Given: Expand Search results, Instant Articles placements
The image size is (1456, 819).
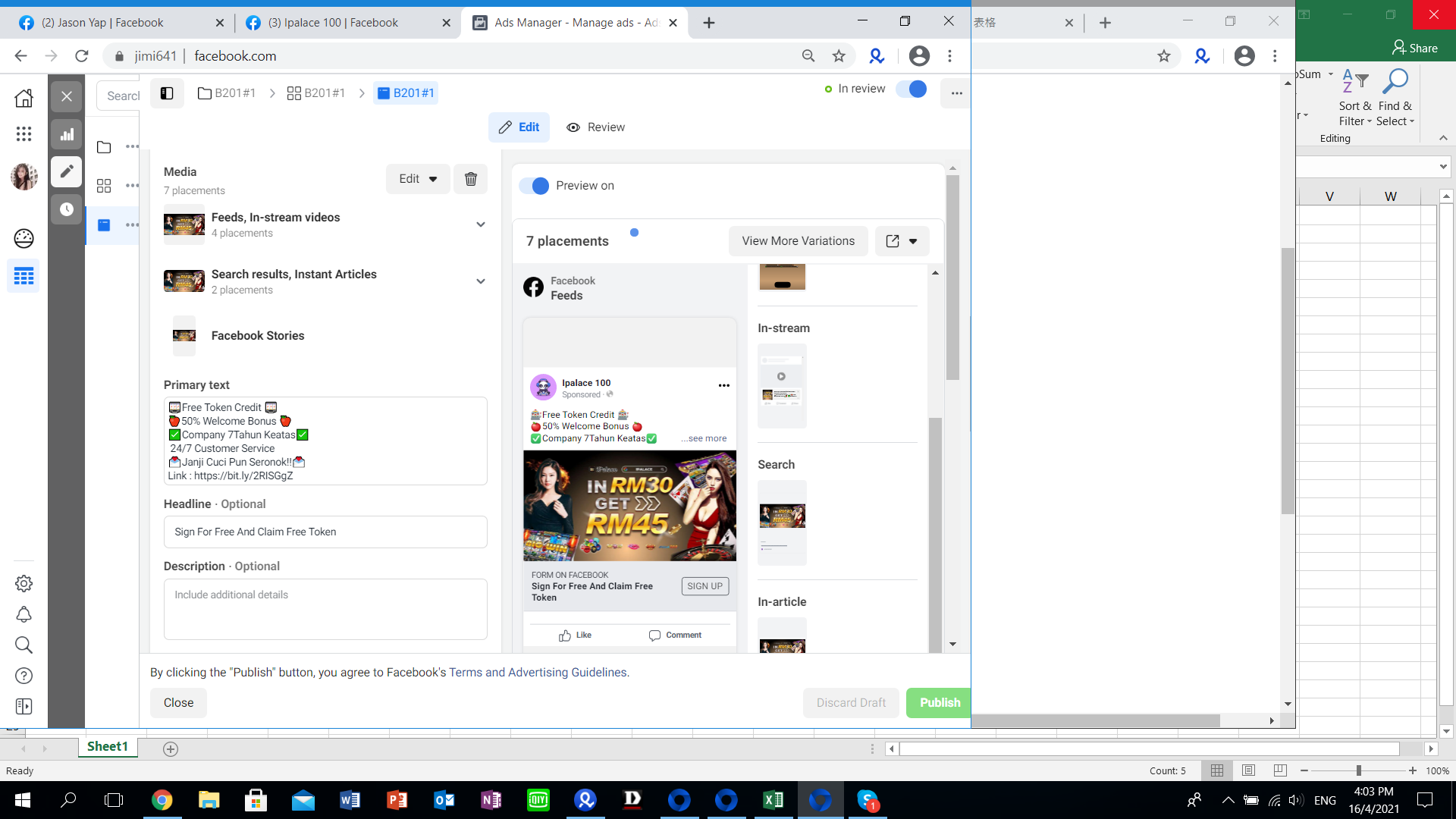Looking at the screenshot, I should [480, 281].
